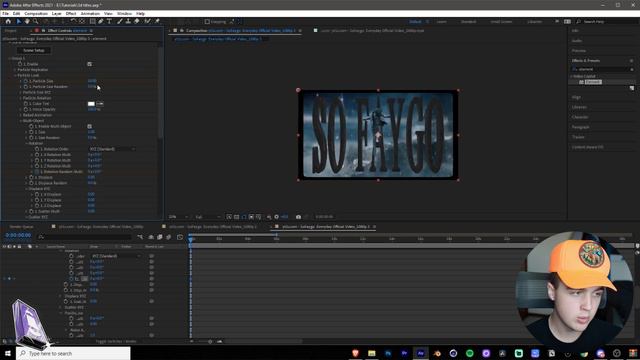Click the Windows taskbar search box
This screenshot has width=640, height=360.
pyautogui.click(x=73, y=353)
